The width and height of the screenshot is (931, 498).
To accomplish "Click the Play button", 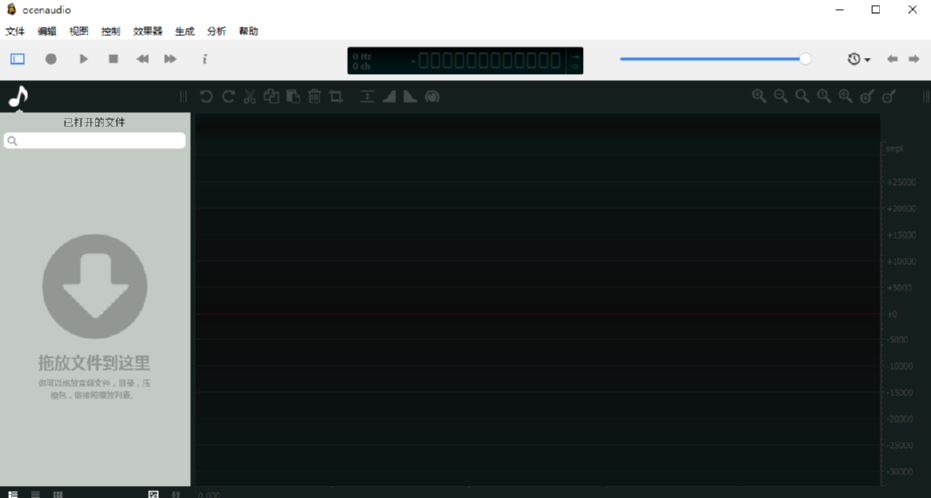I will pyautogui.click(x=83, y=59).
